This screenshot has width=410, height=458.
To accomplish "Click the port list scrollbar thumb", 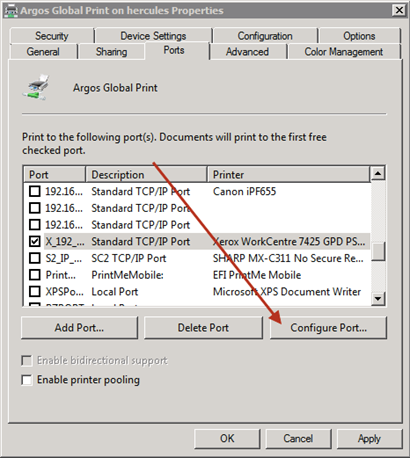I will [378, 251].
